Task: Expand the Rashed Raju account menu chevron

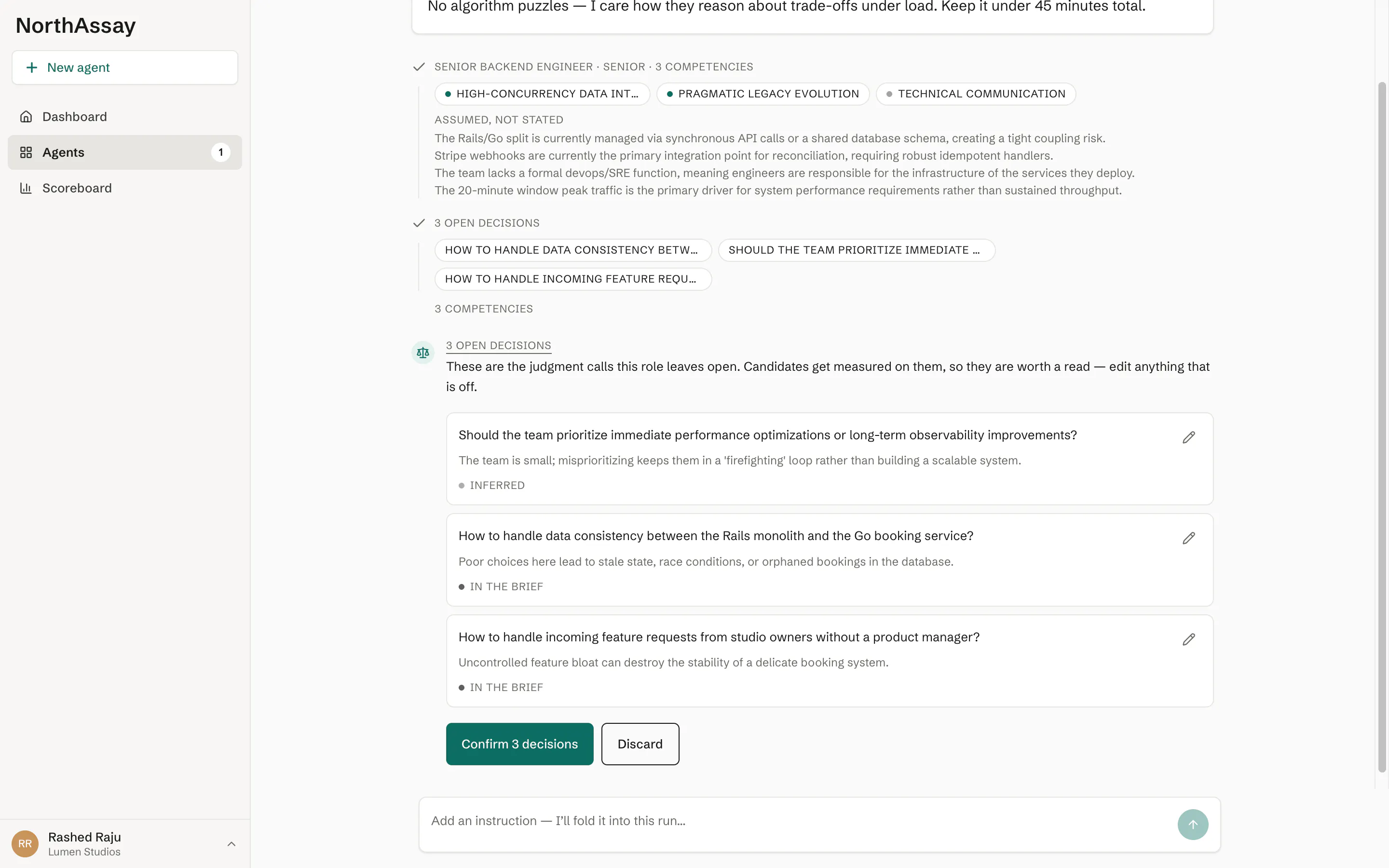Action: coord(231,844)
